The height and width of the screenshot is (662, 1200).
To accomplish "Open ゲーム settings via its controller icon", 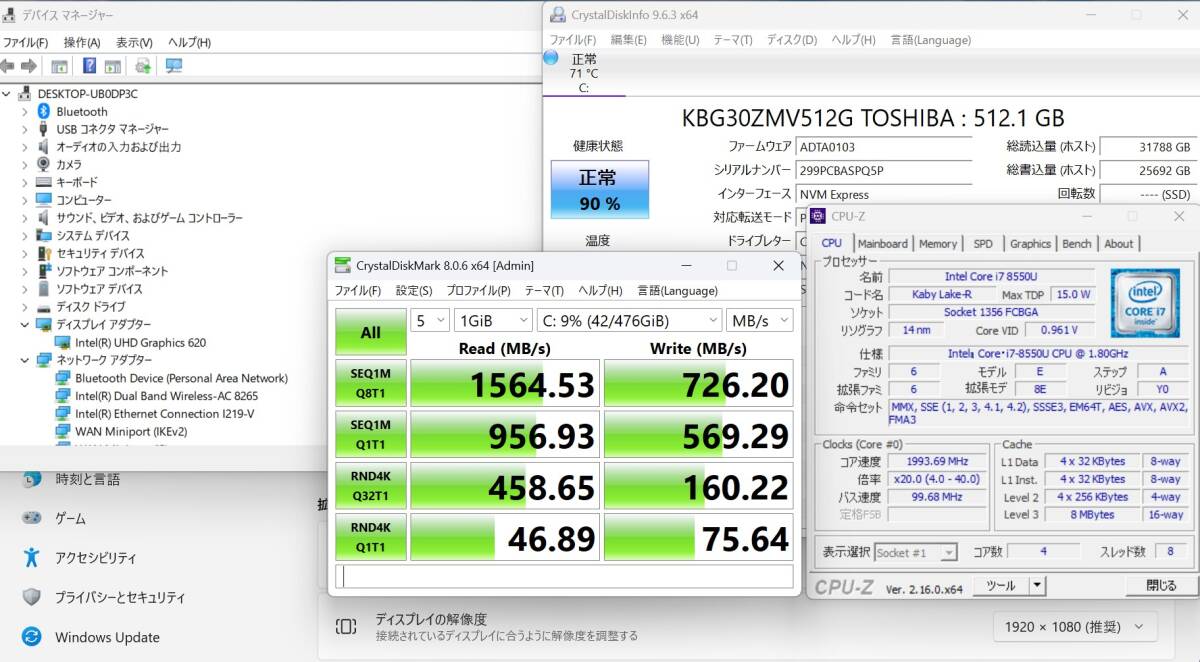I will point(32,519).
